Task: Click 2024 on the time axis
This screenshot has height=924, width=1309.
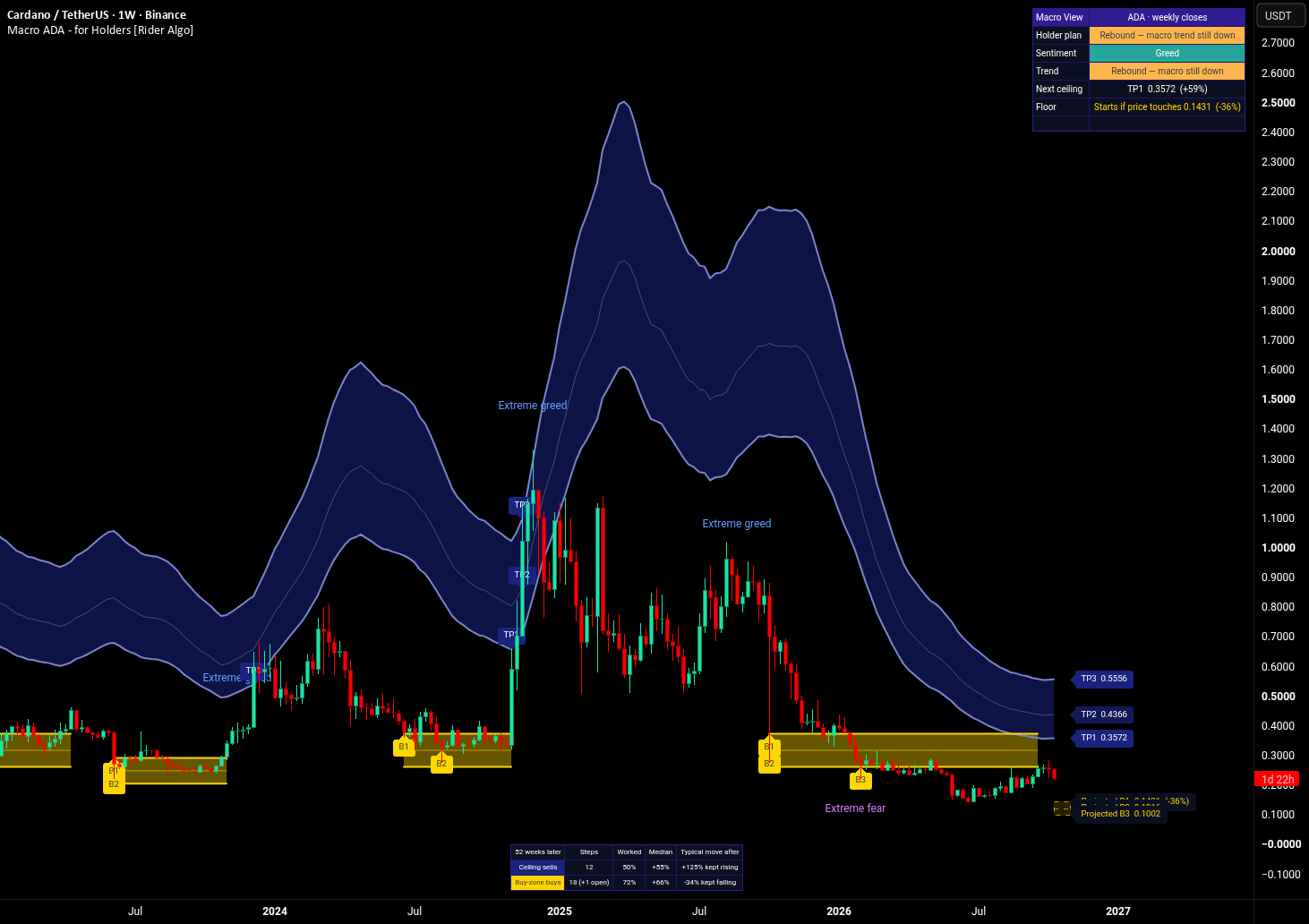Action: pyautogui.click(x=275, y=911)
